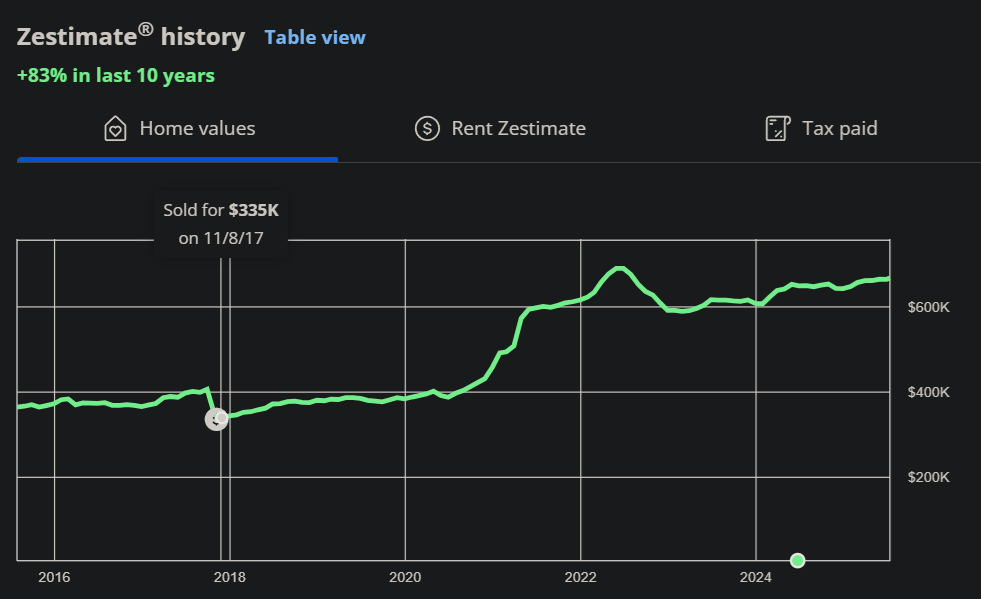
Task: Click the $600K axis label
Action: click(928, 307)
